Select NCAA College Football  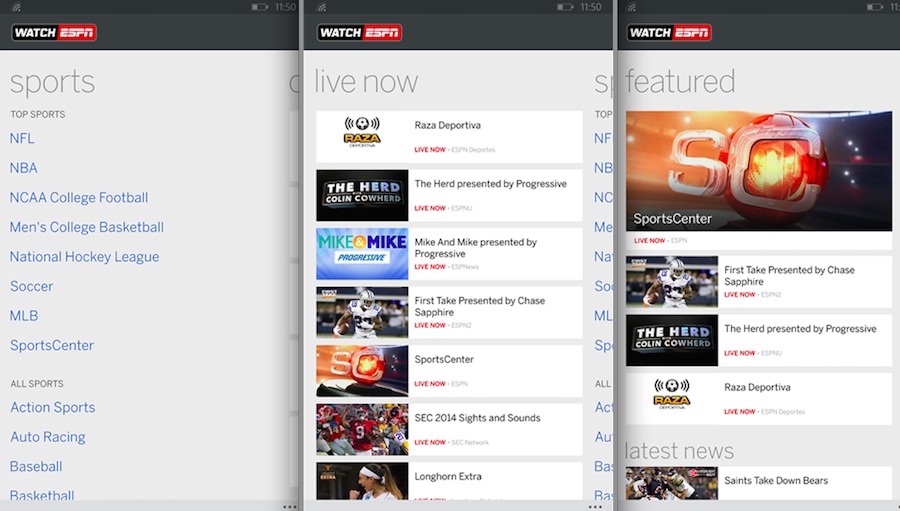(x=79, y=198)
